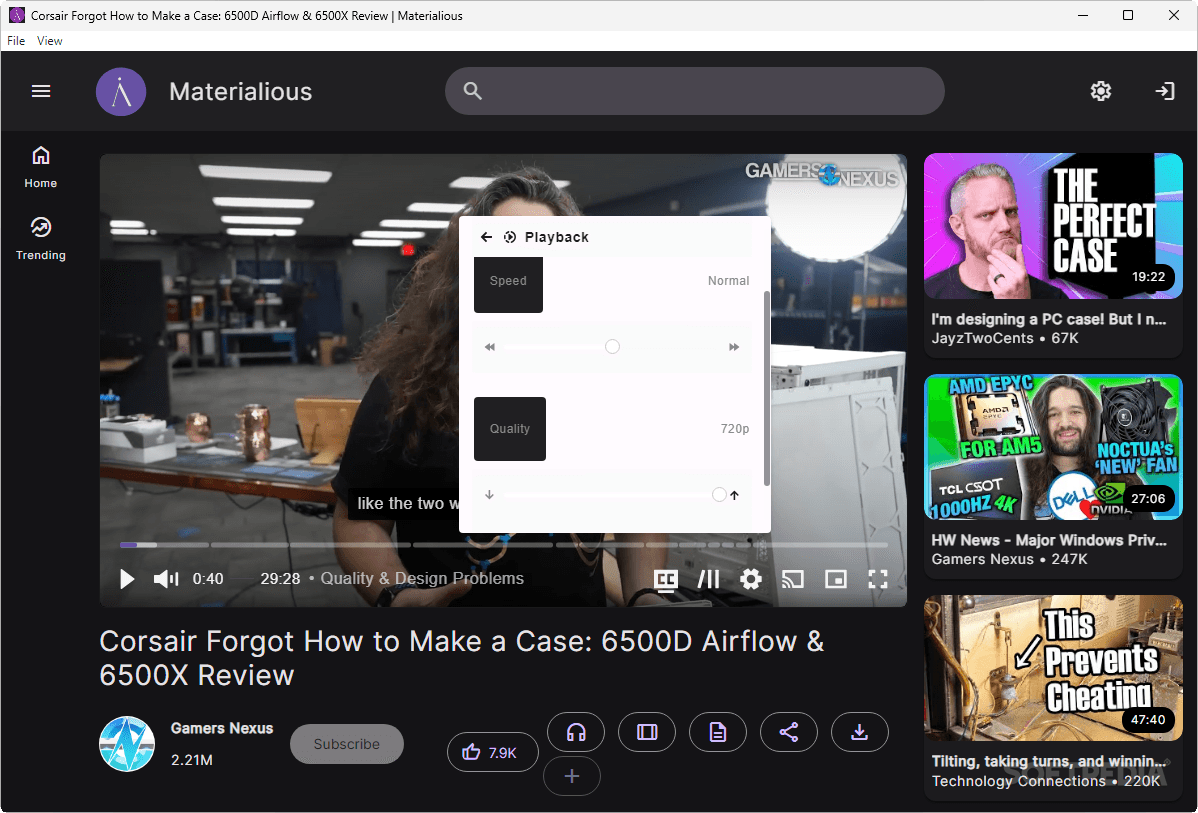Play the video

pyautogui.click(x=127, y=579)
